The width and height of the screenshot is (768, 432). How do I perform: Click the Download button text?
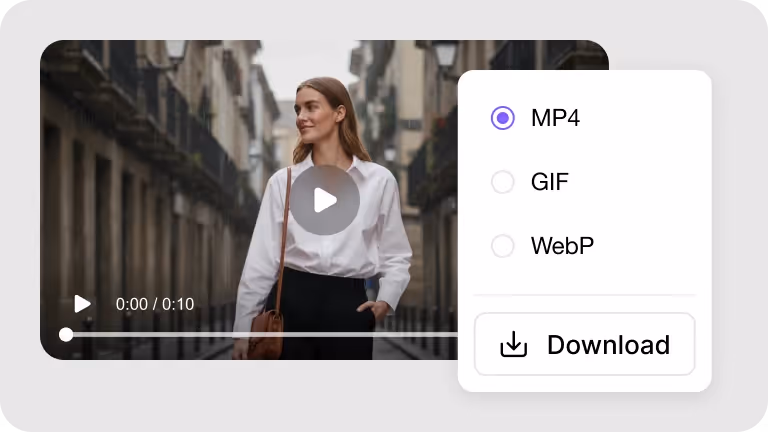coord(608,345)
